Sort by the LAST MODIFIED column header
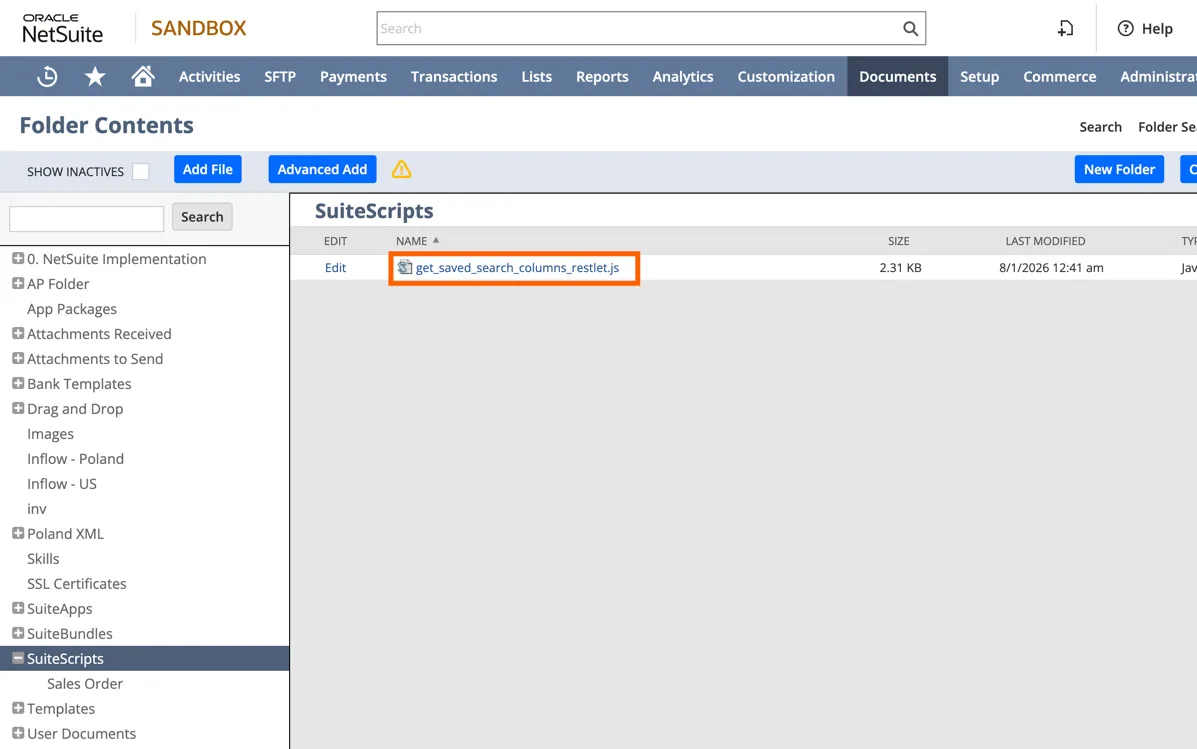This screenshot has width=1197, height=749. pyautogui.click(x=1045, y=241)
